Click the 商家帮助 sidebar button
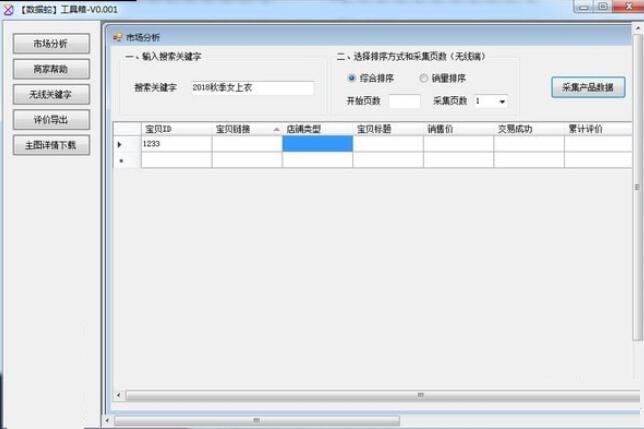This screenshot has width=644, height=429. pyautogui.click(x=51, y=69)
